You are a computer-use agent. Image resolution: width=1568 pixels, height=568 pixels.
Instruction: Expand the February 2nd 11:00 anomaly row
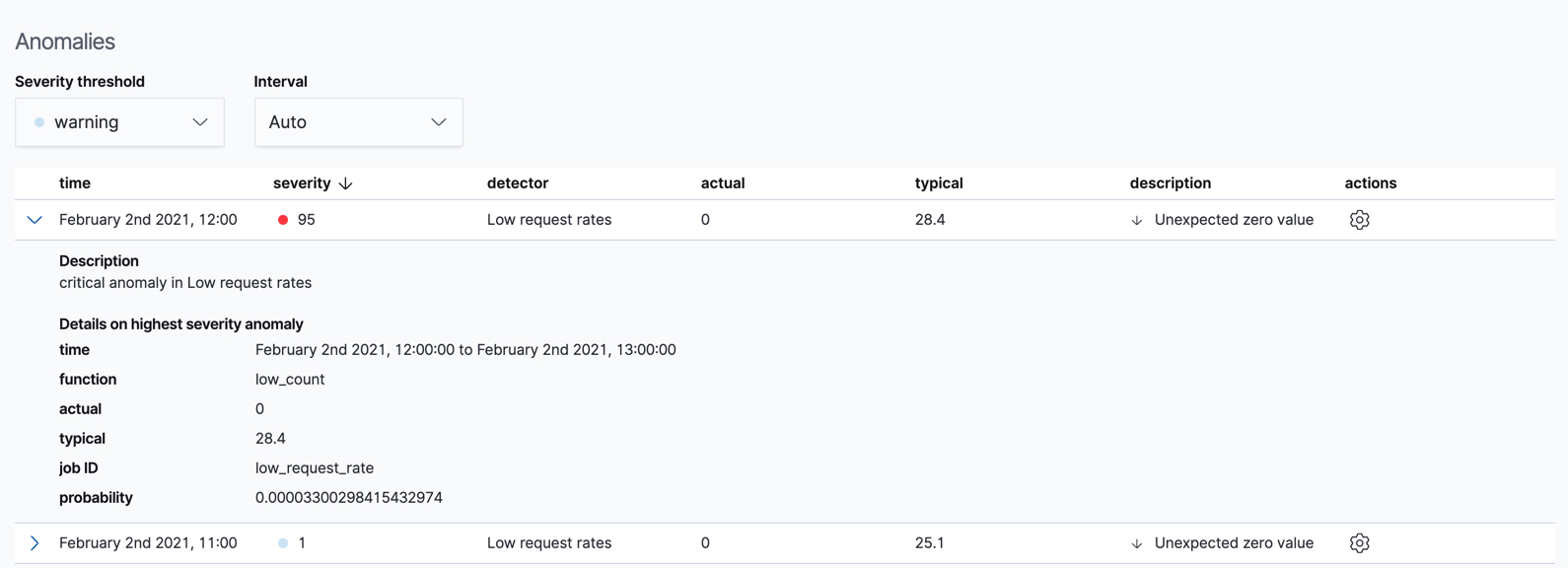[34, 542]
